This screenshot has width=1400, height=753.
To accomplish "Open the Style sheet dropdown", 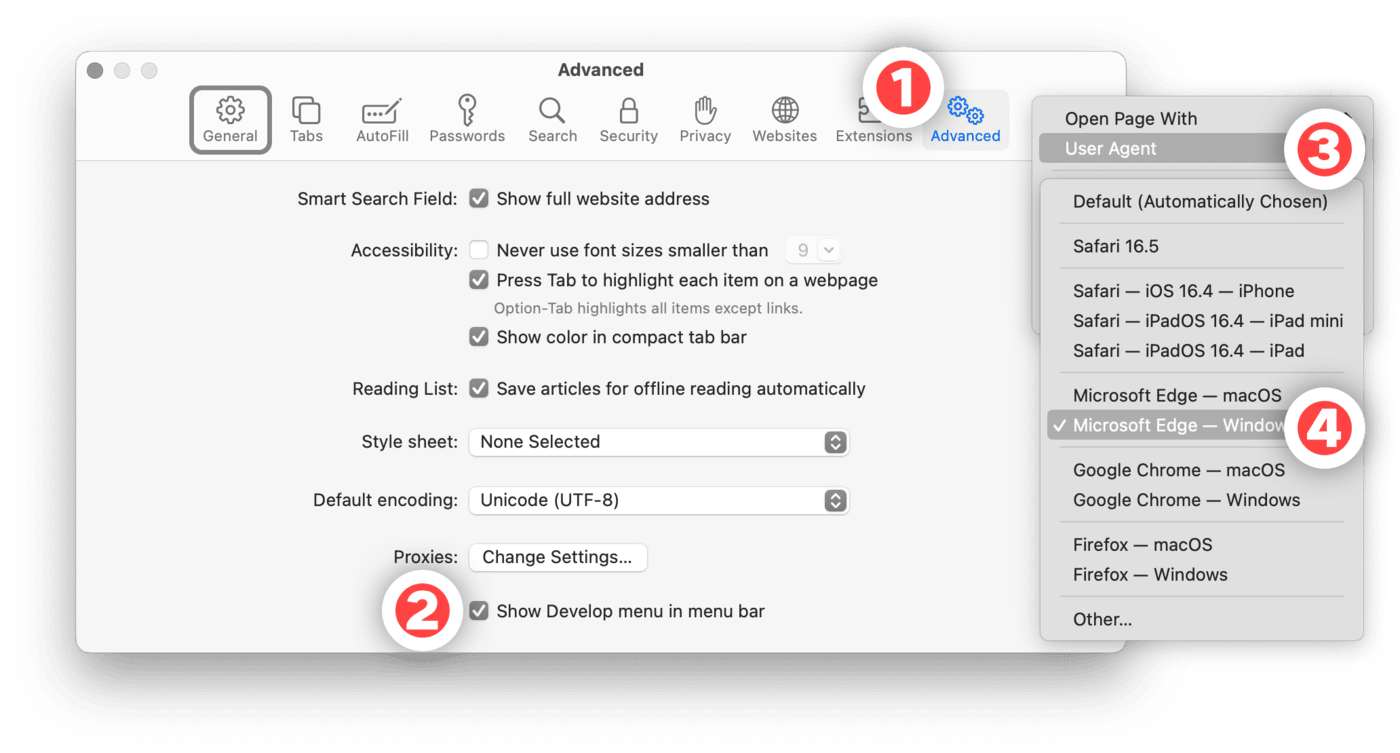I will coord(659,442).
